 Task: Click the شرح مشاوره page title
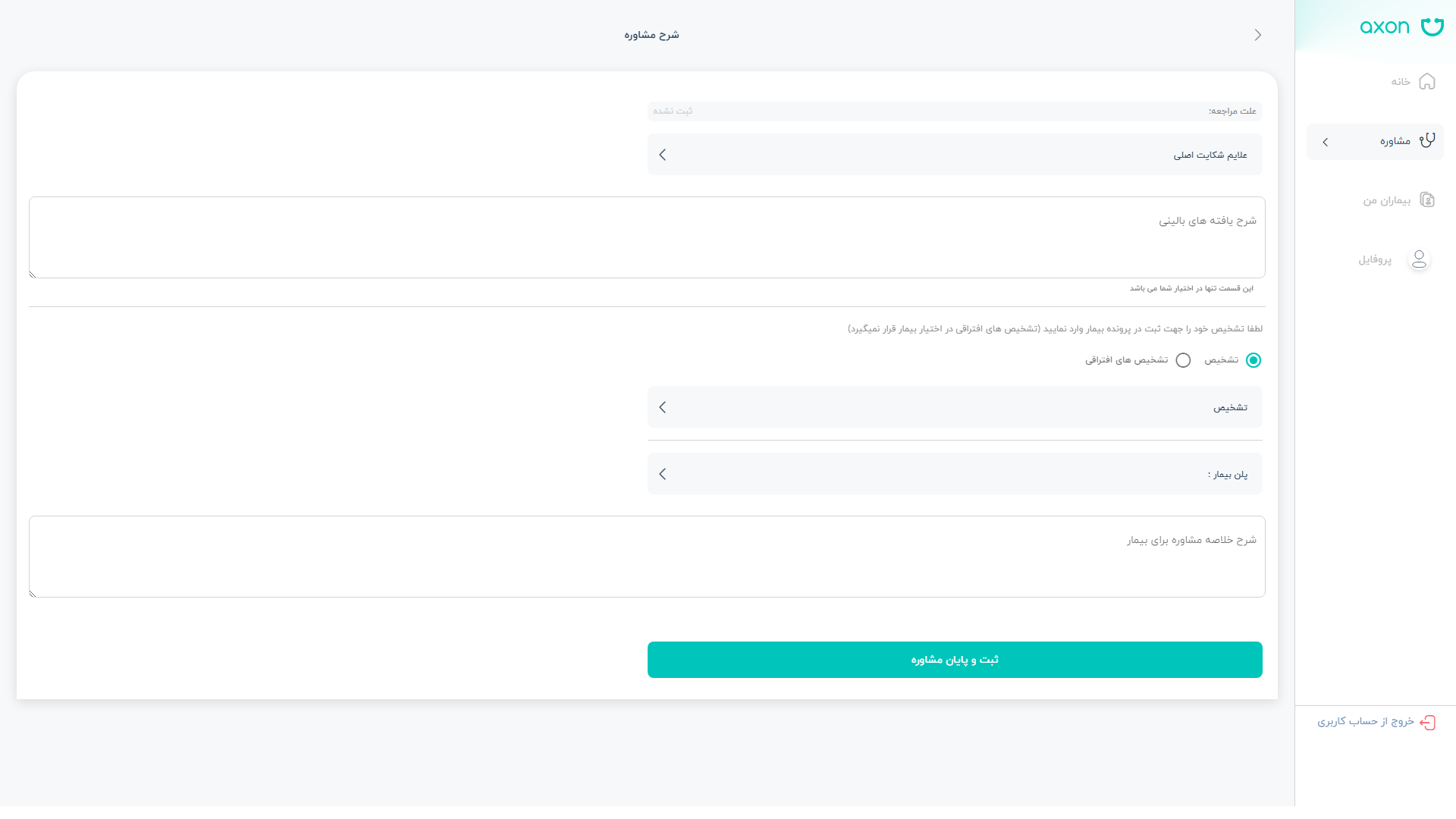pos(651,35)
